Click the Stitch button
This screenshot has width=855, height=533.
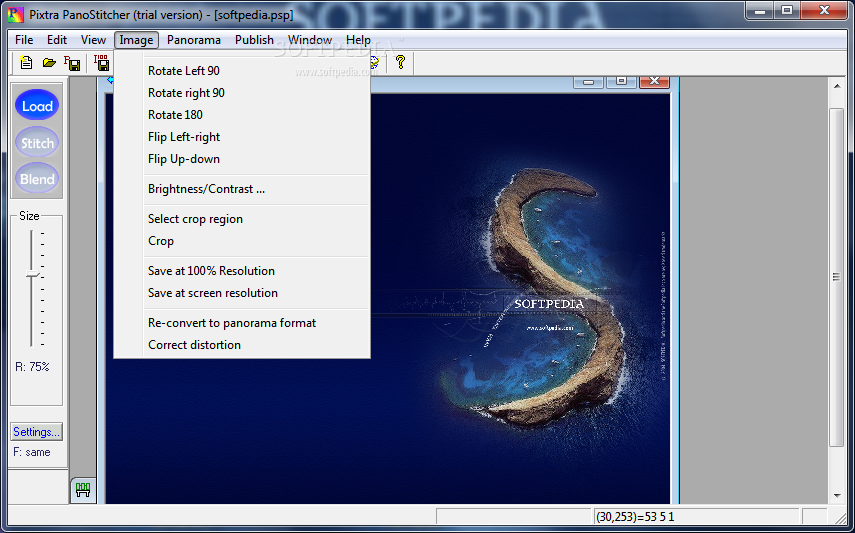coord(37,143)
